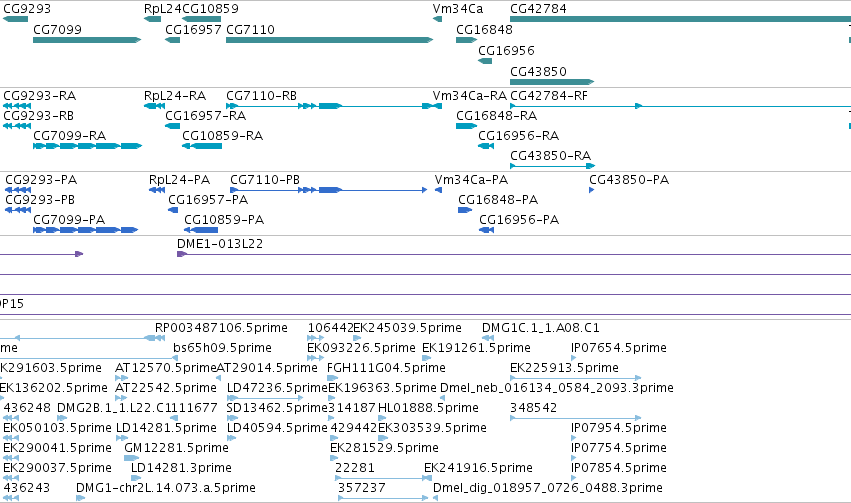Viewport: 851px width, 503px height.
Task: Open transcript CG9293-RA label
Action: (x=40, y=96)
